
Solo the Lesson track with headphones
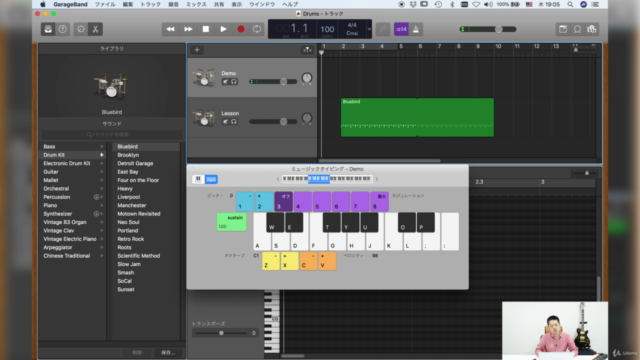click(233, 122)
